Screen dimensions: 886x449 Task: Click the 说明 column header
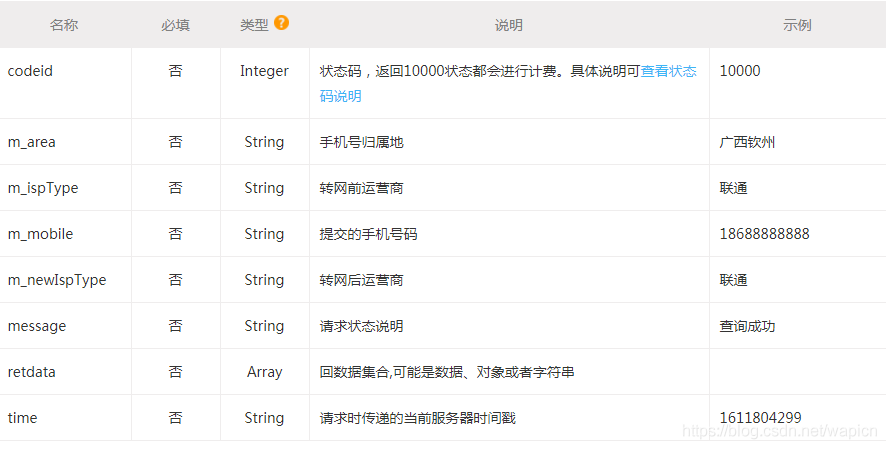tap(509, 25)
